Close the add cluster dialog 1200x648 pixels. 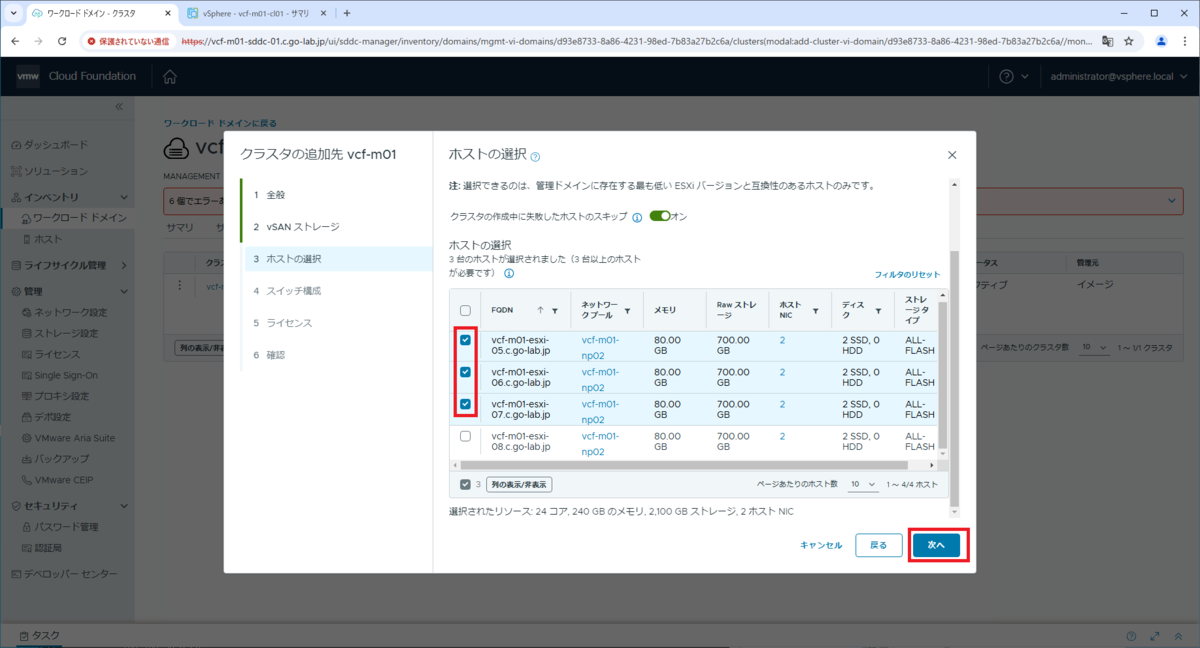[x=952, y=155]
